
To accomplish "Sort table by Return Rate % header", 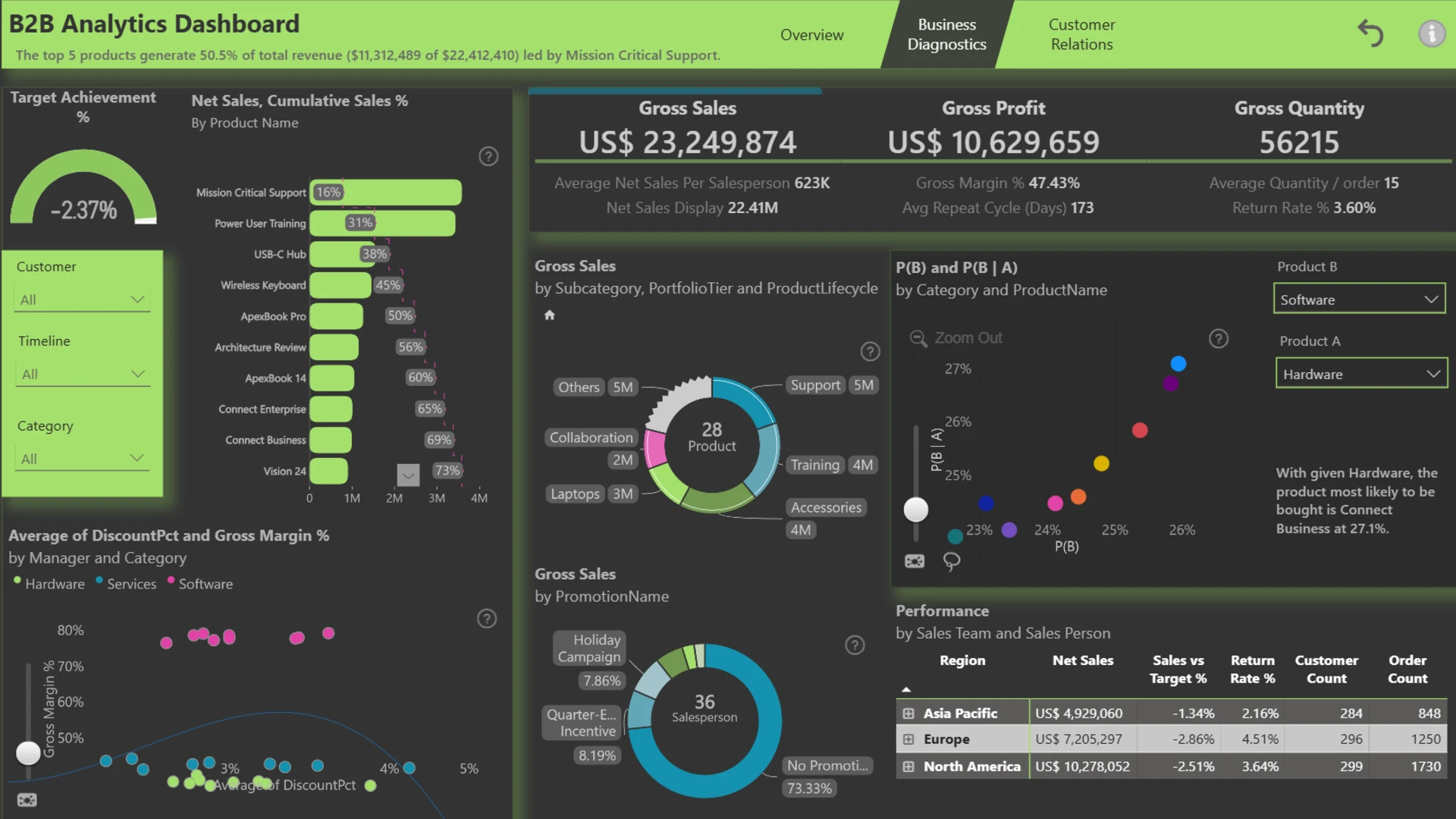I will [1252, 670].
